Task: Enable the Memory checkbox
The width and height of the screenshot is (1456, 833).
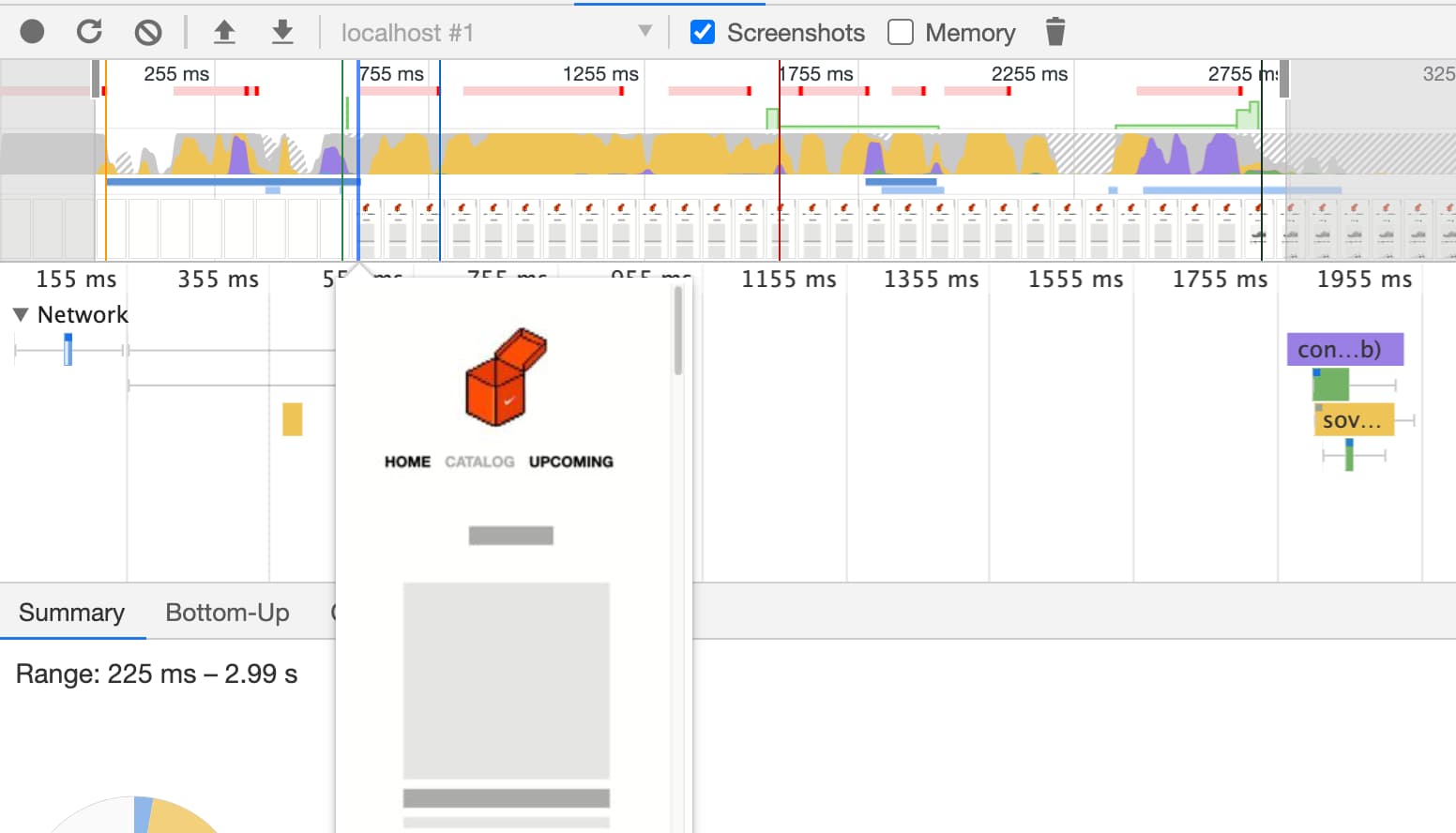Action: pos(901,32)
